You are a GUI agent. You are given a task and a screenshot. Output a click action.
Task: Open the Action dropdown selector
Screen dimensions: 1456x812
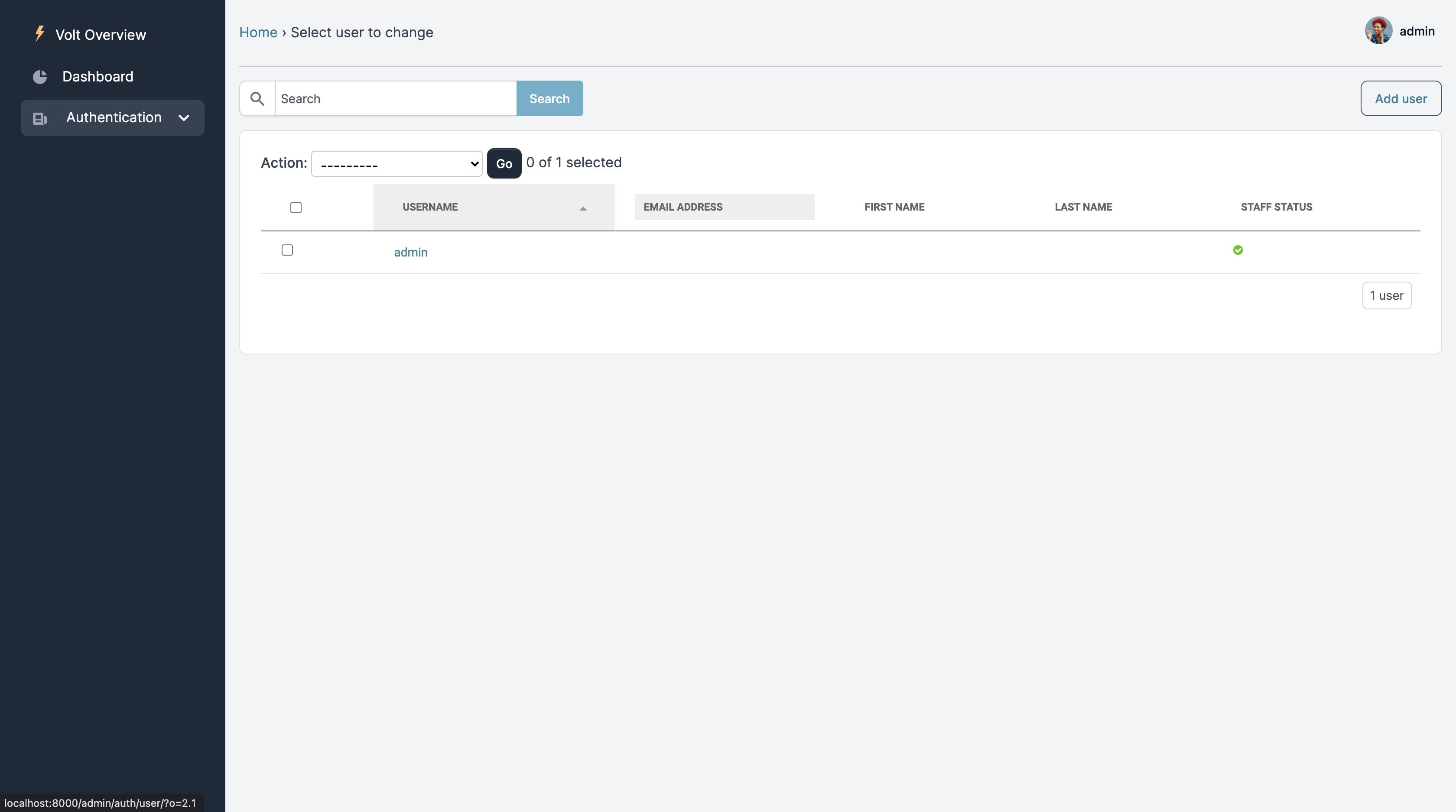point(396,164)
